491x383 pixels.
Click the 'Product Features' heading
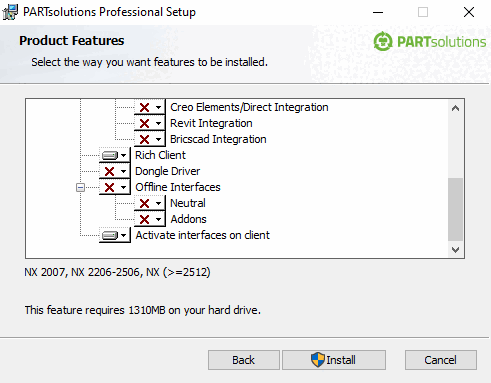72,41
